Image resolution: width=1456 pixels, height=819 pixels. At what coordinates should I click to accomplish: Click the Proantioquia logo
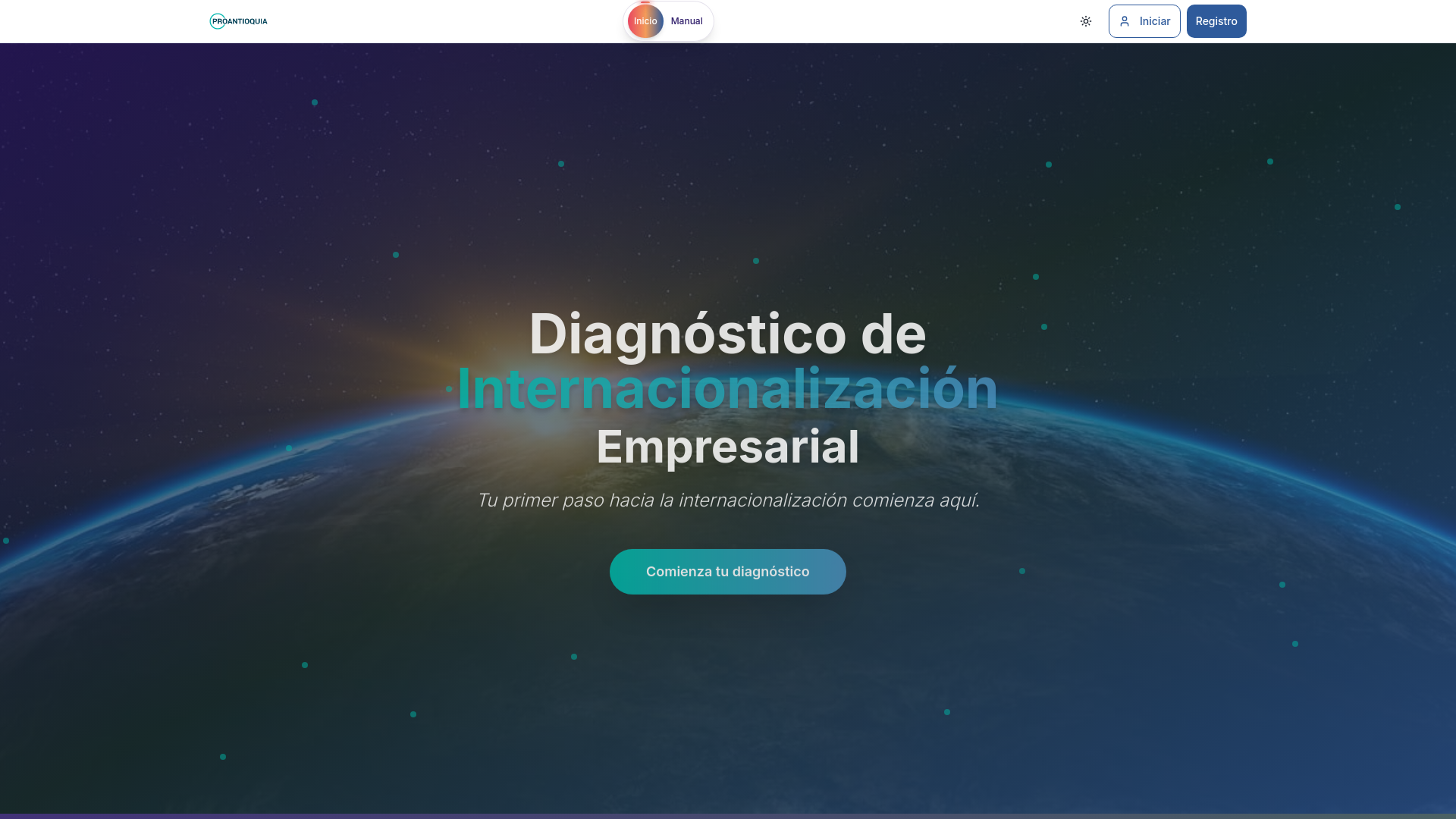[238, 21]
